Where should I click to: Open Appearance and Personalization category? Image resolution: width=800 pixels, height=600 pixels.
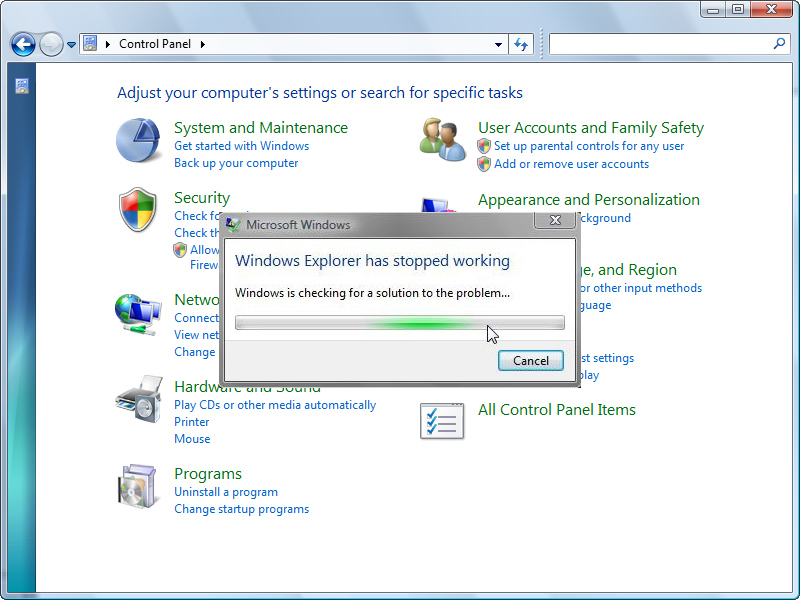[x=589, y=199]
